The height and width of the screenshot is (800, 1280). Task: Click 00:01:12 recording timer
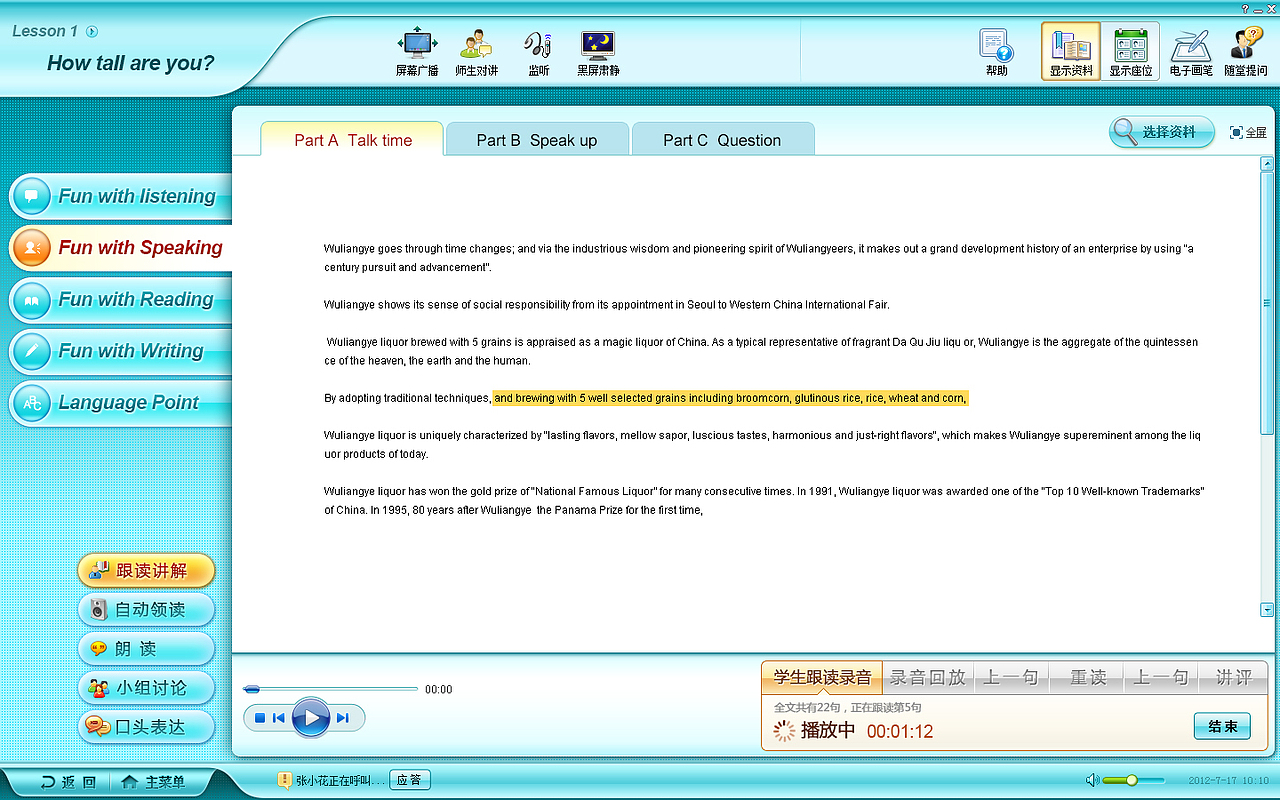coord(900,731)
